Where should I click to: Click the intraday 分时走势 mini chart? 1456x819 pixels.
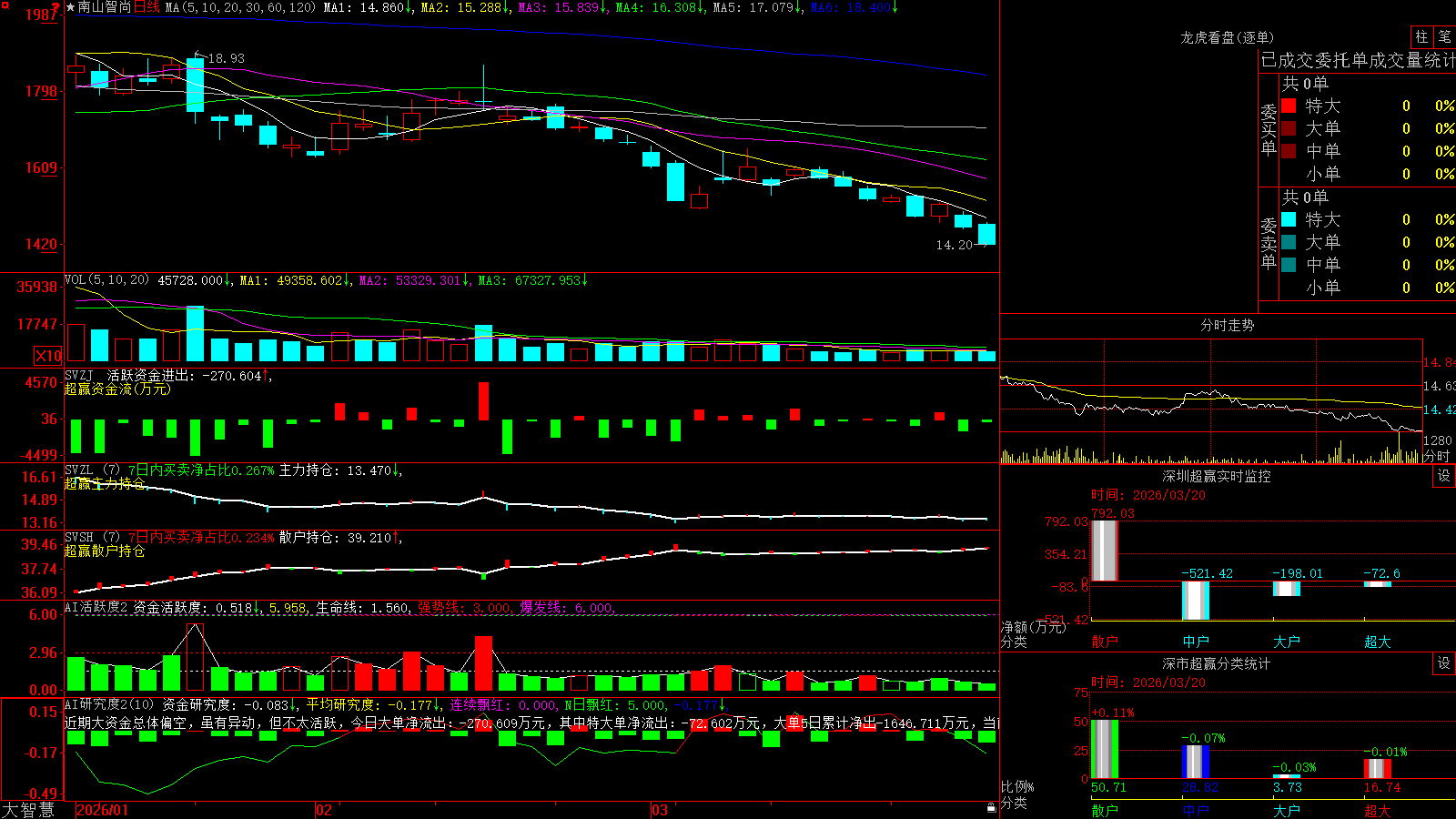tap(1211, 401)
